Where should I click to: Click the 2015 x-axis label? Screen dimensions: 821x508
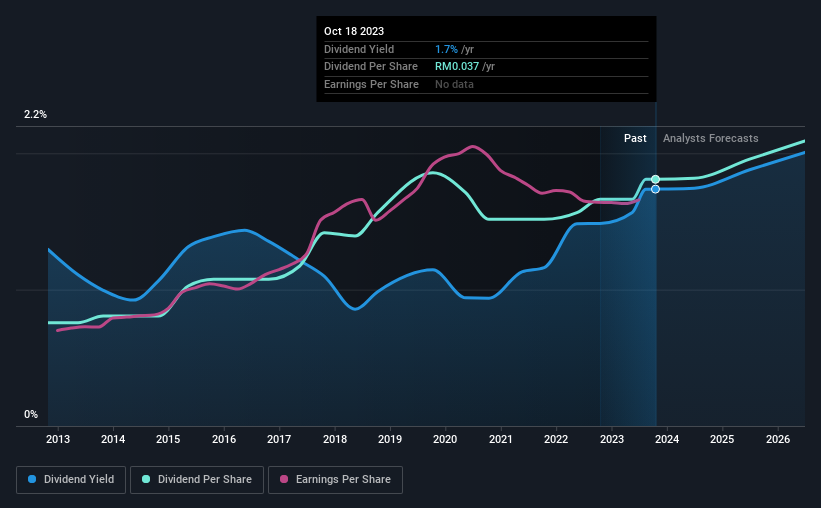tap(168, 439)
